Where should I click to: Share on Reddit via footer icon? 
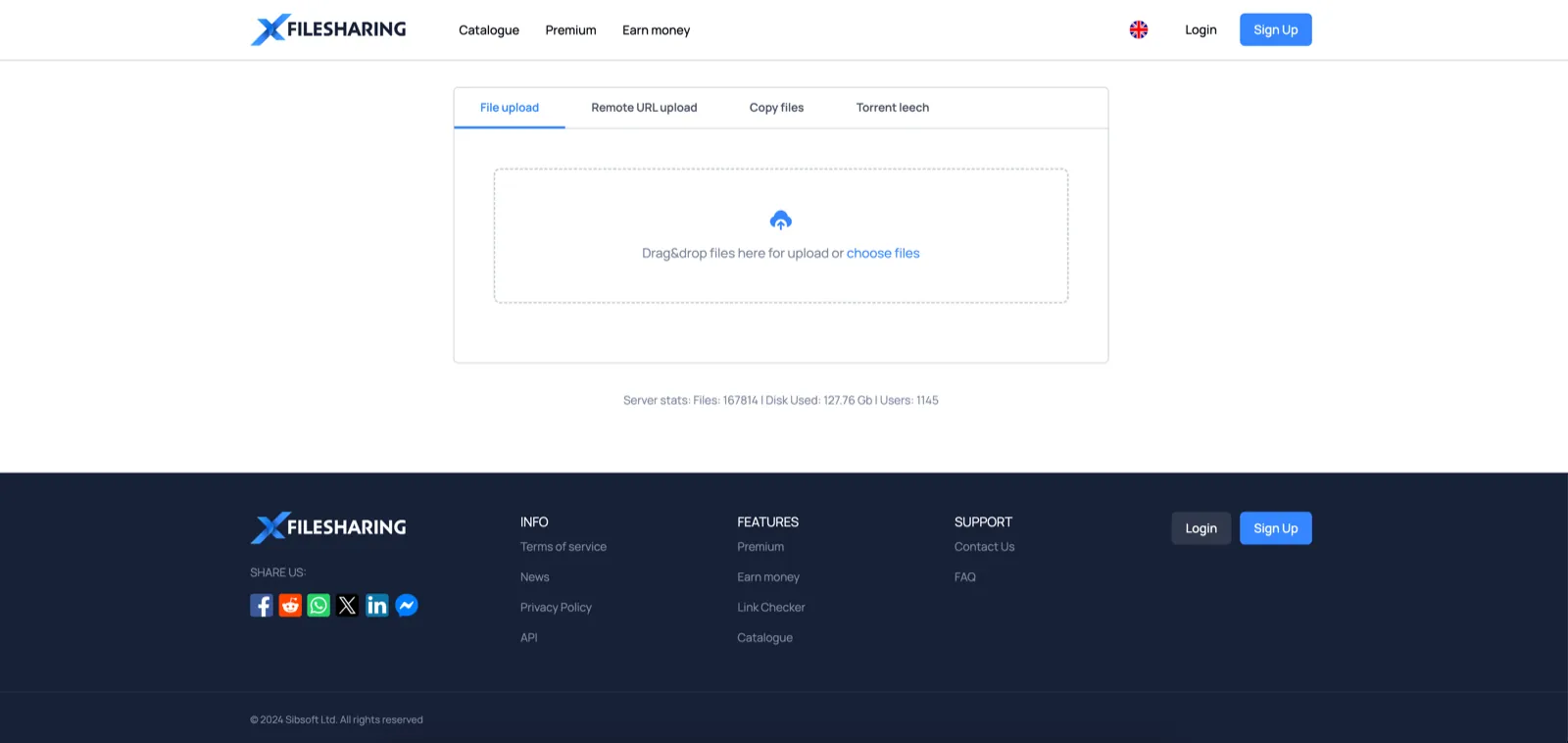(290, 606)
